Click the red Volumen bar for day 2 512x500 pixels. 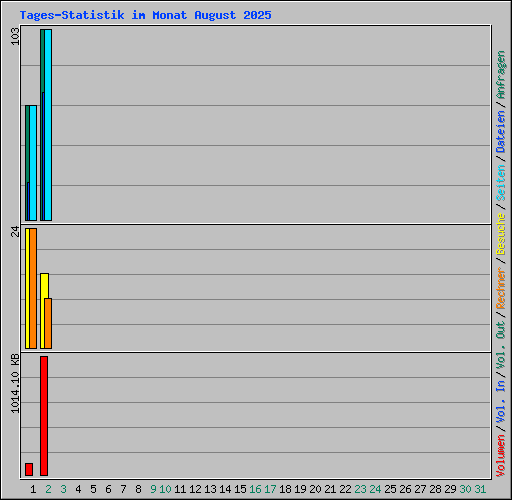click(44, 416)
